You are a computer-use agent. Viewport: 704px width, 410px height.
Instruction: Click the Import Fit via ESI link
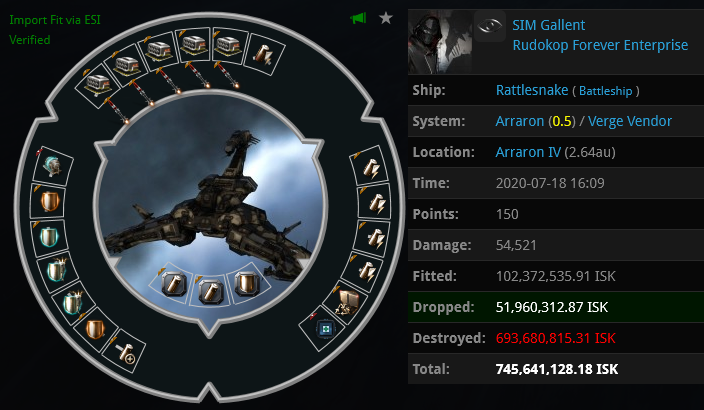55,20
